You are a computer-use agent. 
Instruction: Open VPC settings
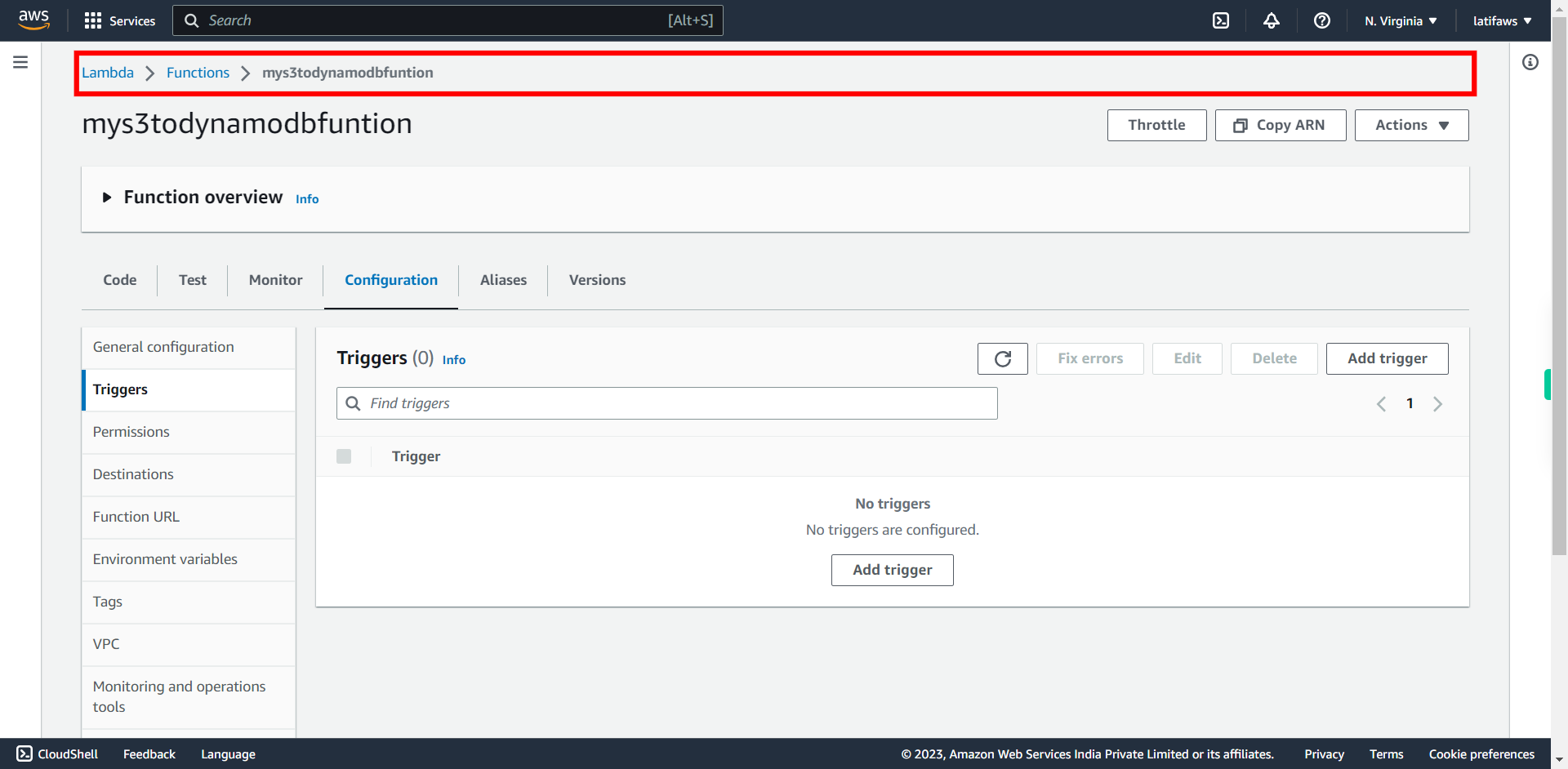[x=189, y=645]
